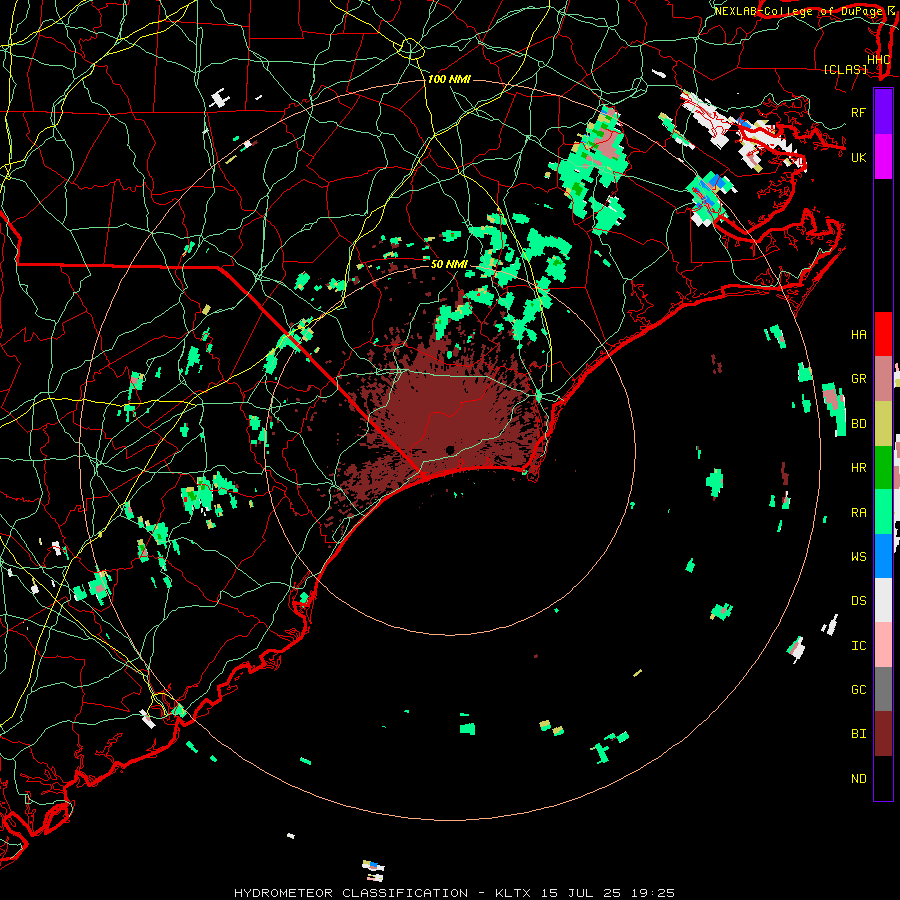Viewport: 900px width, 900px height.
Task: Click the brown BI biological swatch
Action: click(x=883, y=734)
